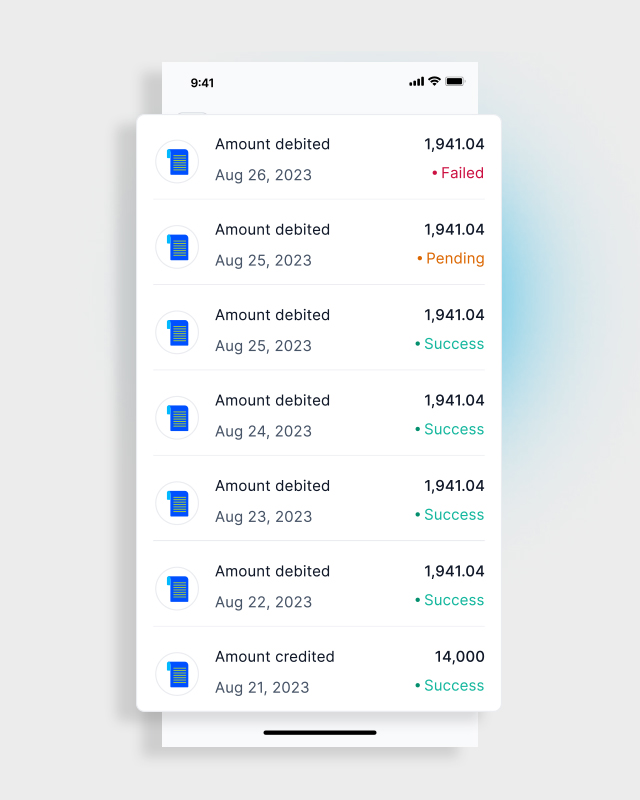This screenshot has width=640, height=800.
Task: Tap the cellular signal icon in status bar
Action: (x=416, y=81)
